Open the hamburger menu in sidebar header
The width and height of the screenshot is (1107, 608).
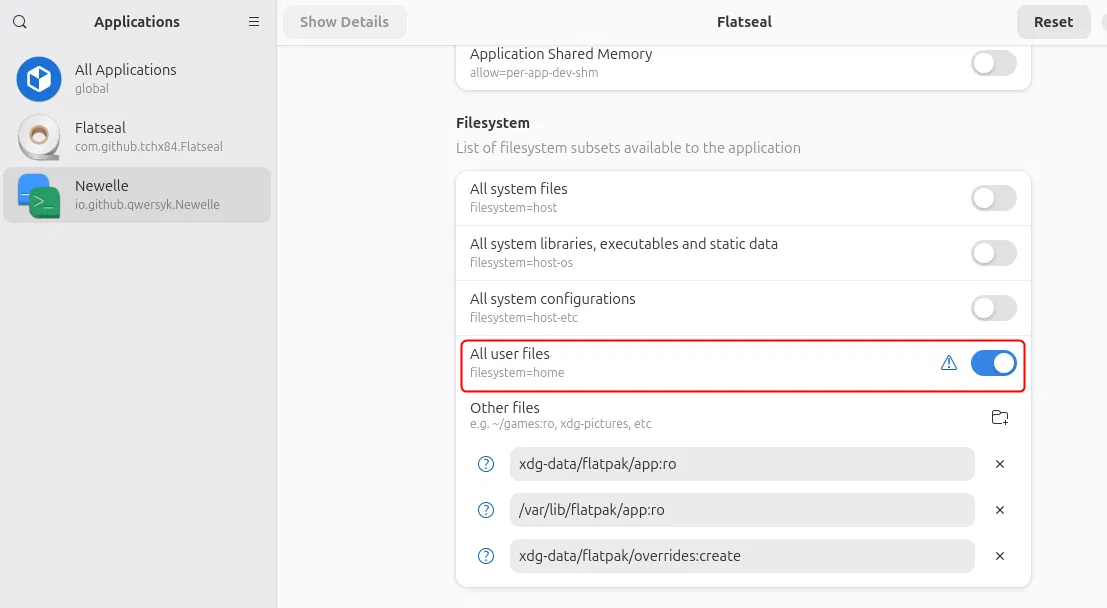click(254, 22)
